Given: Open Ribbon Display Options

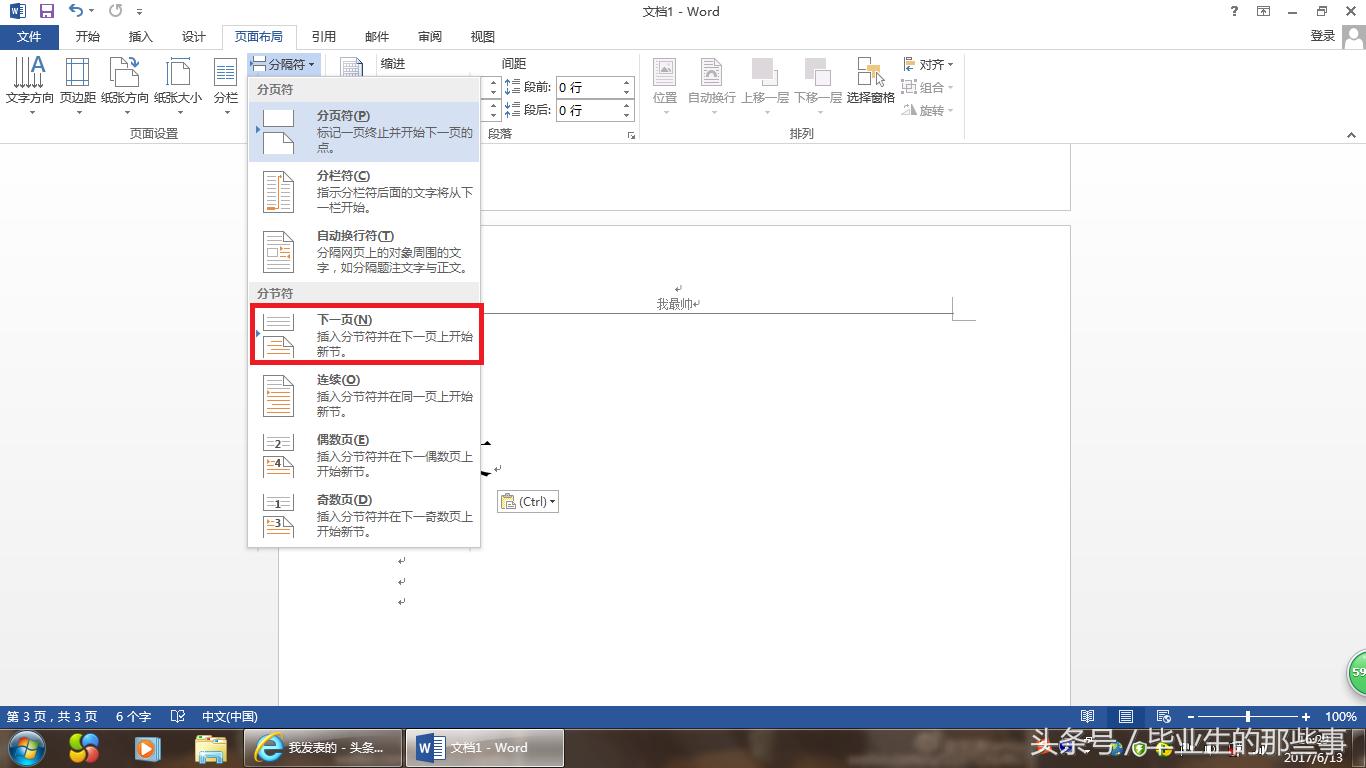Looking at the screenshot, I should [1264, 11].
